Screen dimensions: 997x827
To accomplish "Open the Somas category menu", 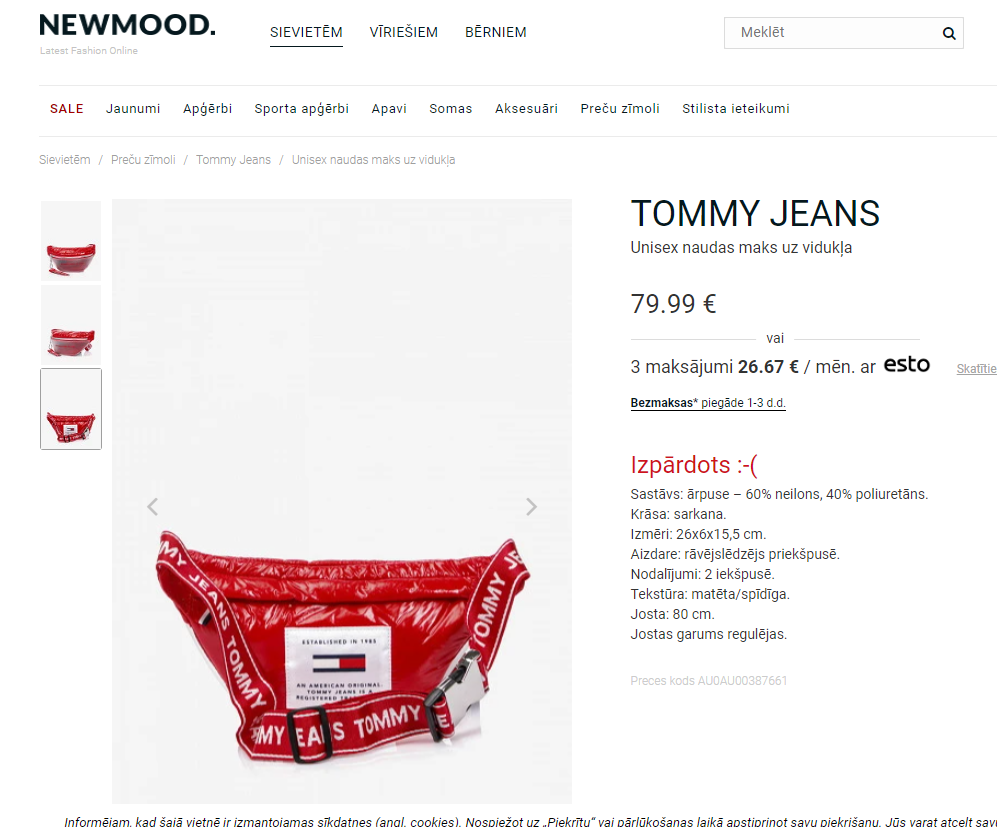I will coord(451,109).
